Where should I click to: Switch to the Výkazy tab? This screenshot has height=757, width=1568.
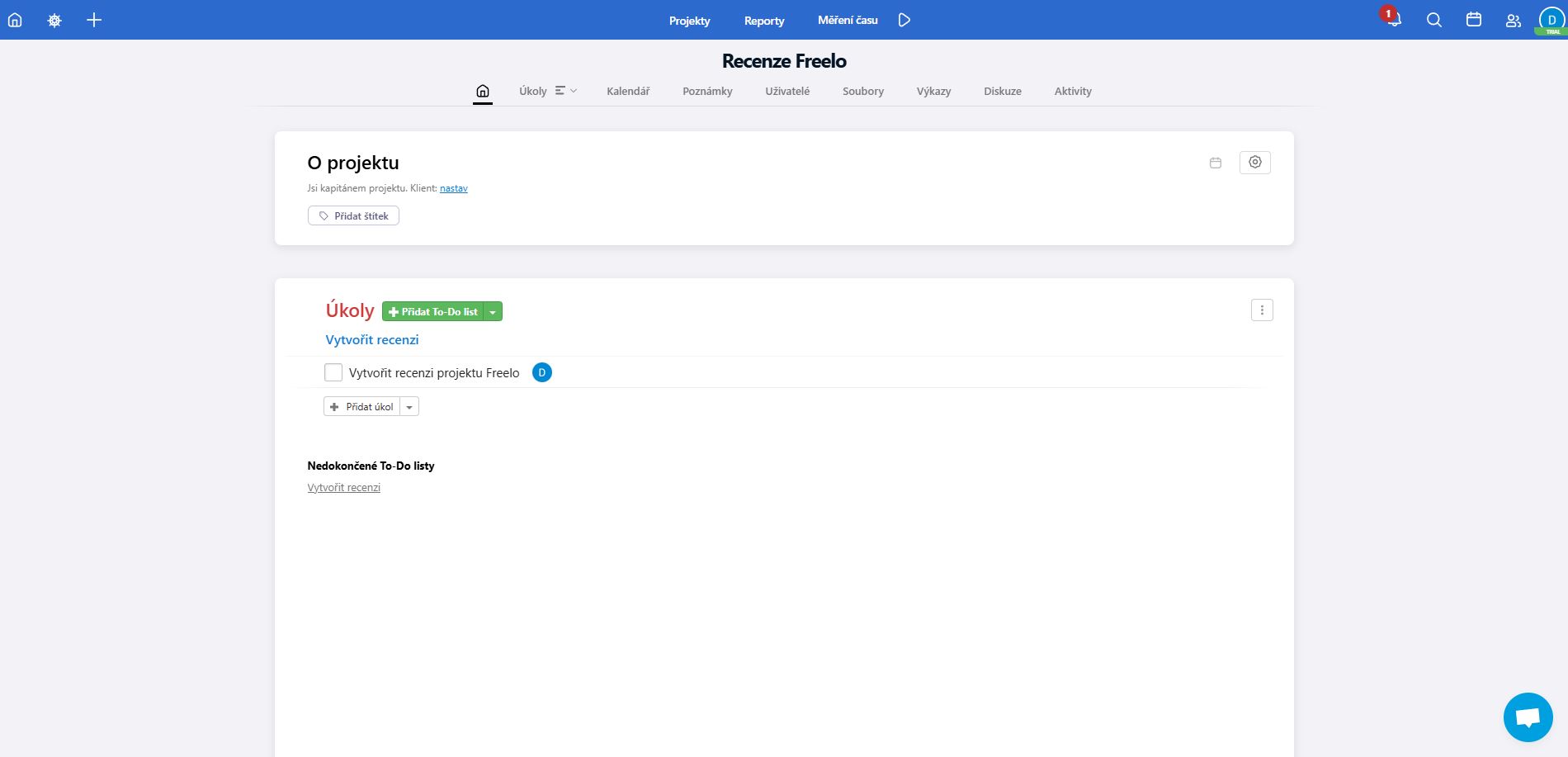(933, 91)
